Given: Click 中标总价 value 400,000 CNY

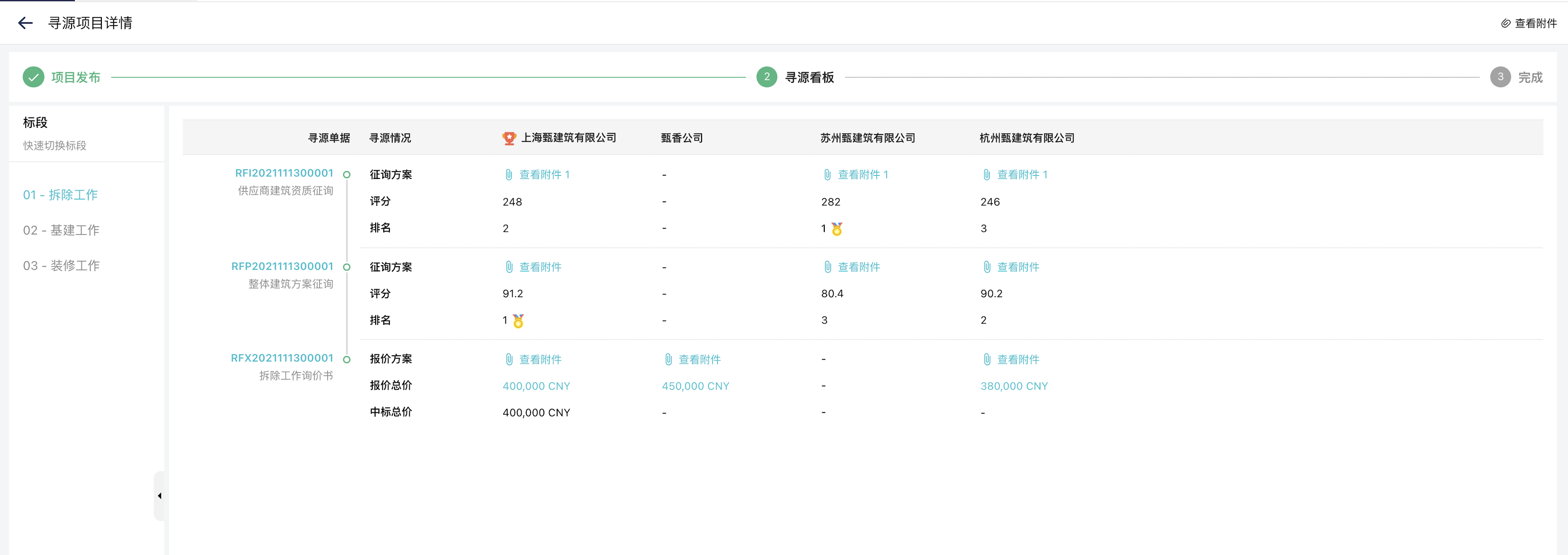Looking at the screenshot, I should pos(536,412).
